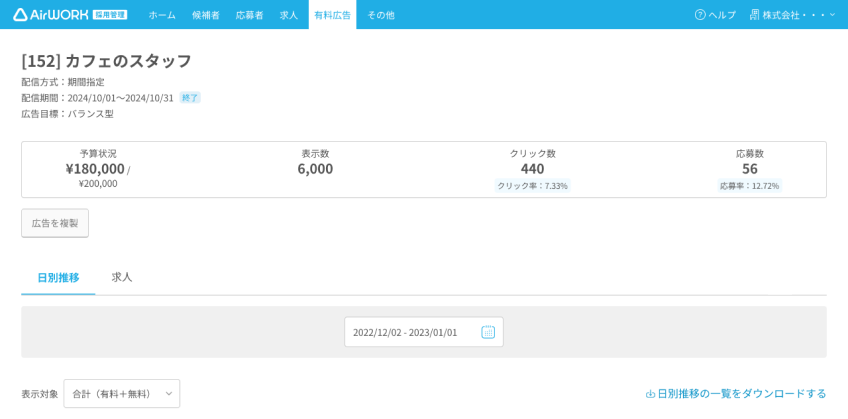
Task: Open the 応募者 menu
Action: click(x=249, y=15)
